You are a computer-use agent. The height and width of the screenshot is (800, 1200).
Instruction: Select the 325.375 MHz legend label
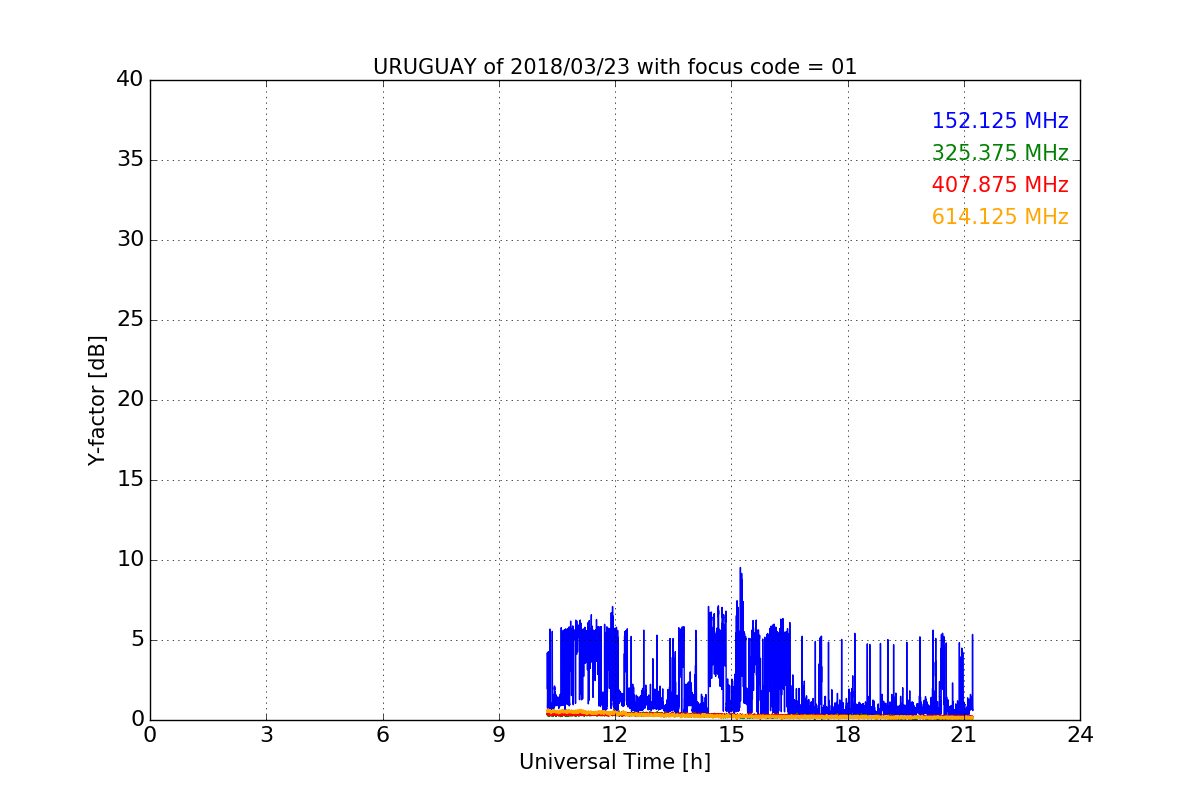pos(1000,153)
